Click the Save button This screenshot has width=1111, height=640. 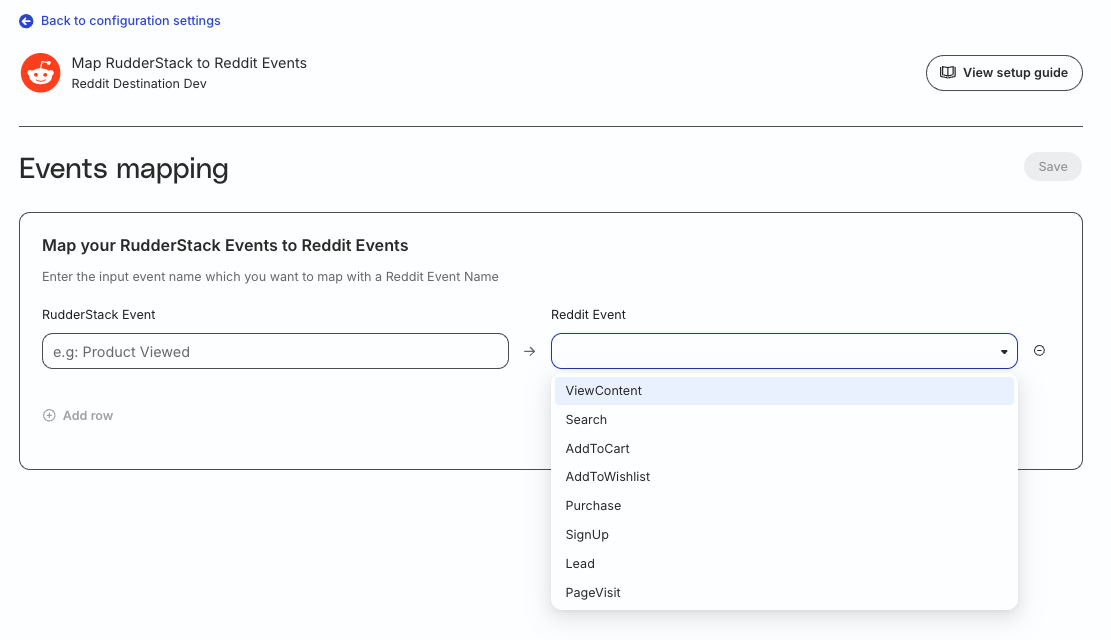(x=1052, y=167)
